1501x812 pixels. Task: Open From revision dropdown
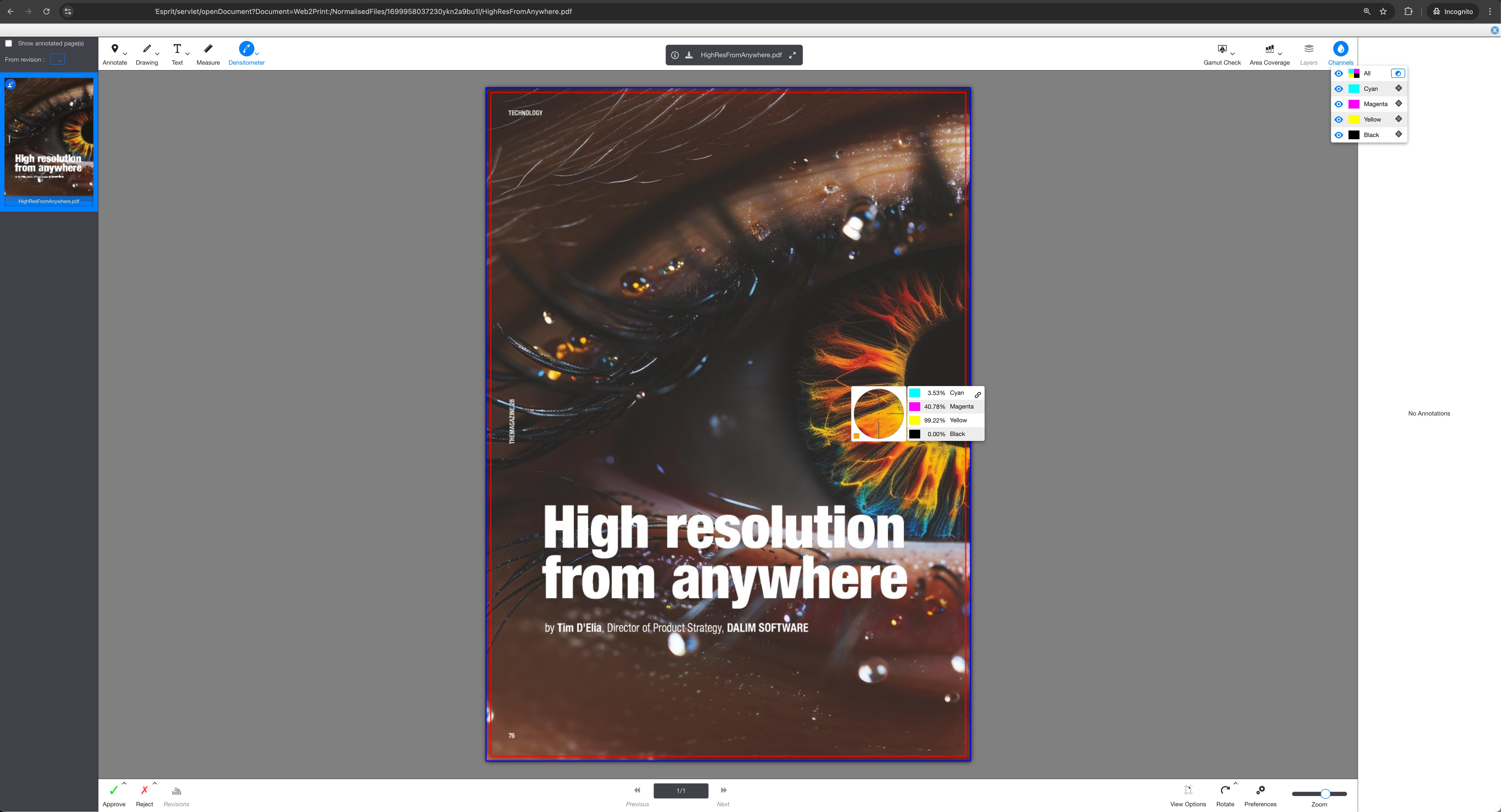click(57, 59)
